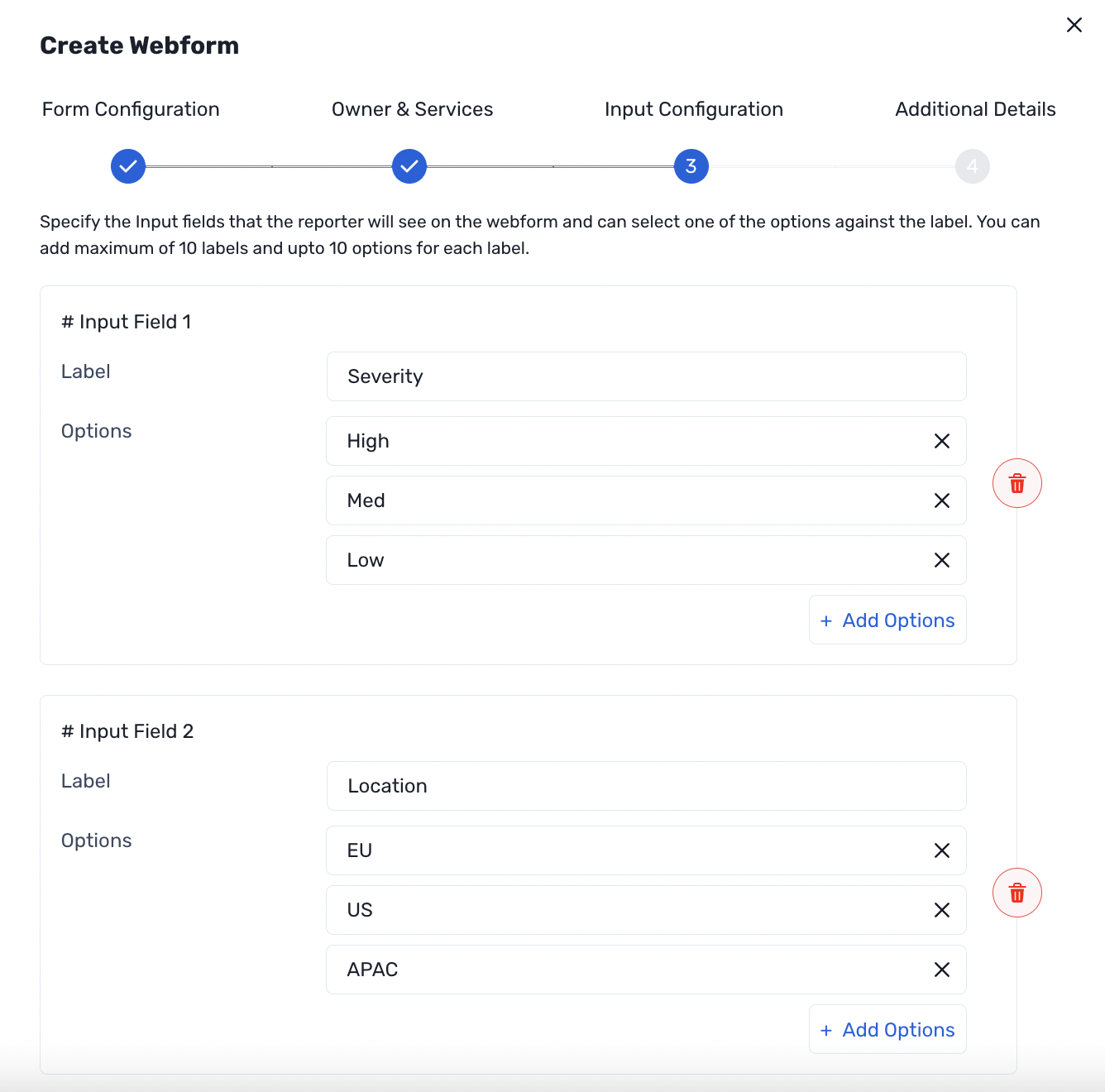Close the Create Webform dialog
Viewport: 1105px width, 1092px height.
(x=1074, y=25)
